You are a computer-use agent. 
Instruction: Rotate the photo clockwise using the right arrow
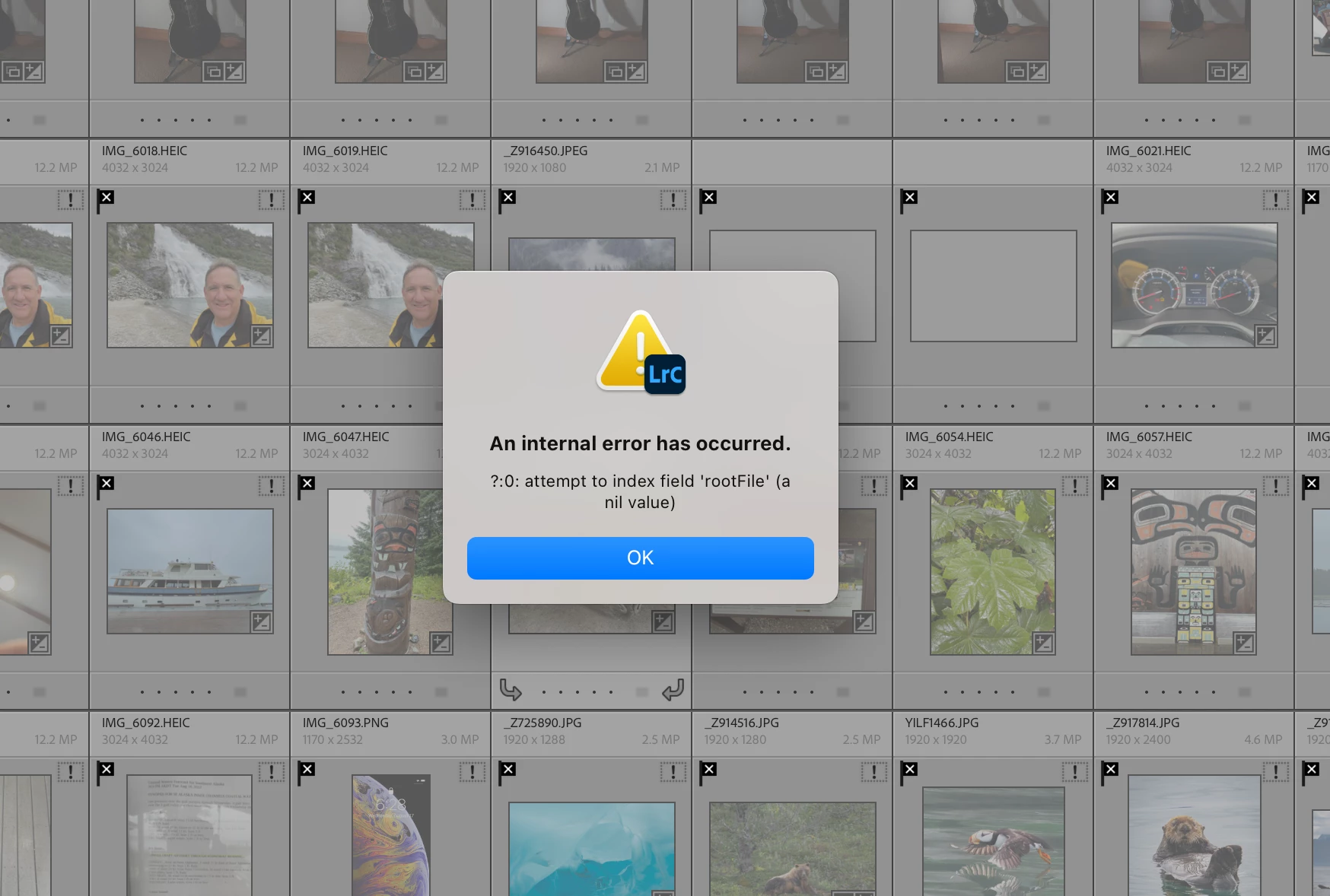[x=673, y=690]
